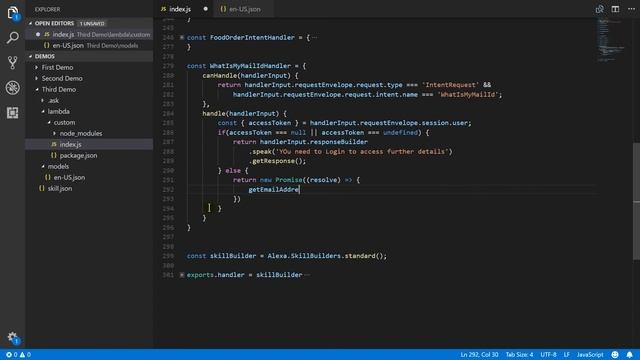
Task: Open the editor More Actions ellipsis
Action: (631, 9)
